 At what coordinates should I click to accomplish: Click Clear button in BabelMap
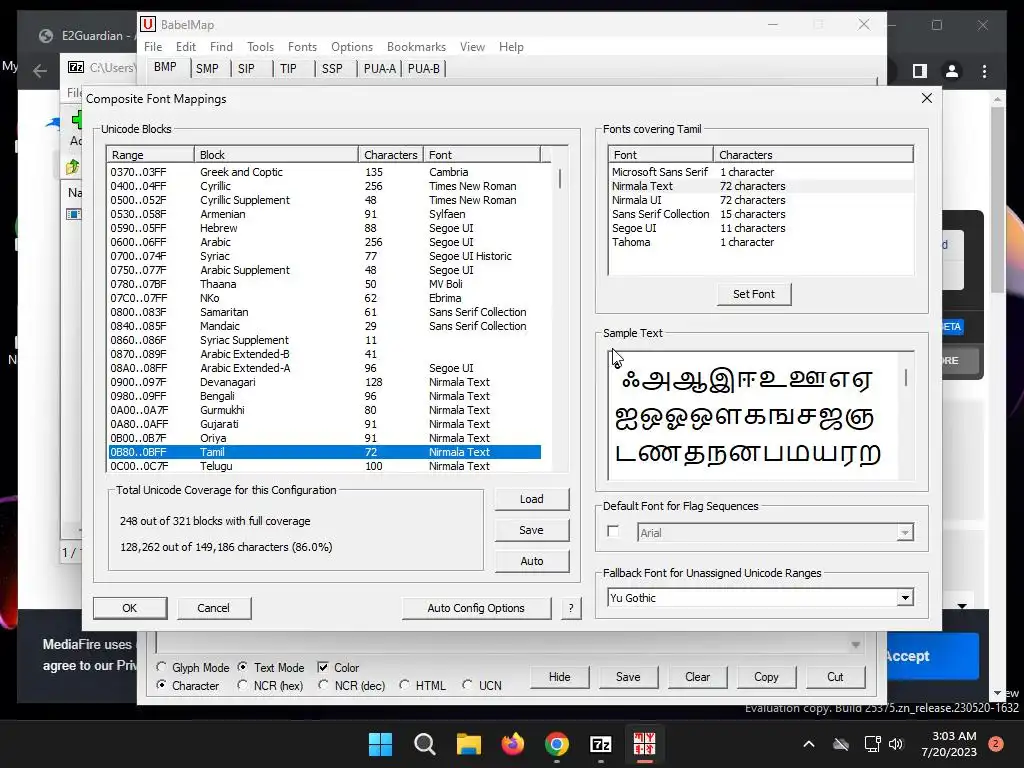[x=697, y=677]
